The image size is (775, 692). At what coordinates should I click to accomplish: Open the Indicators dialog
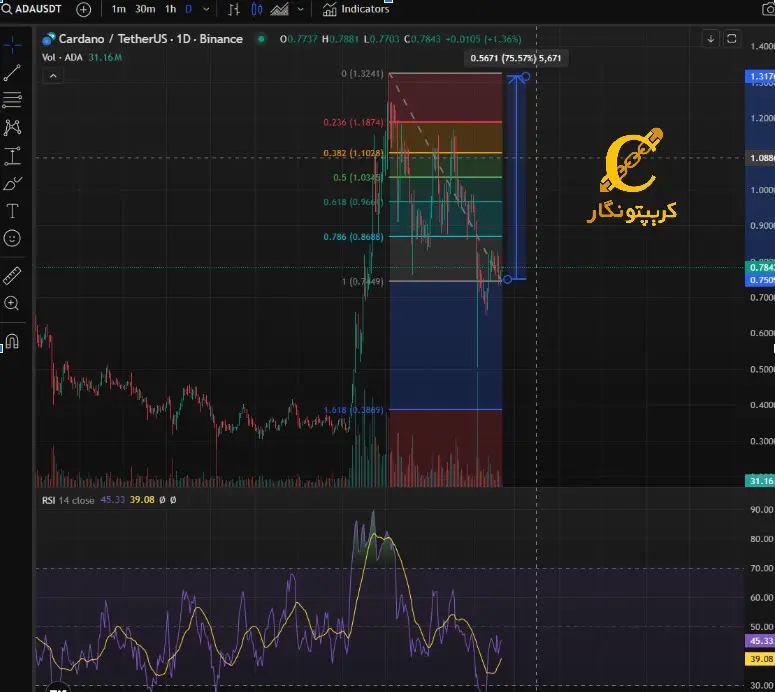point(356,9)
